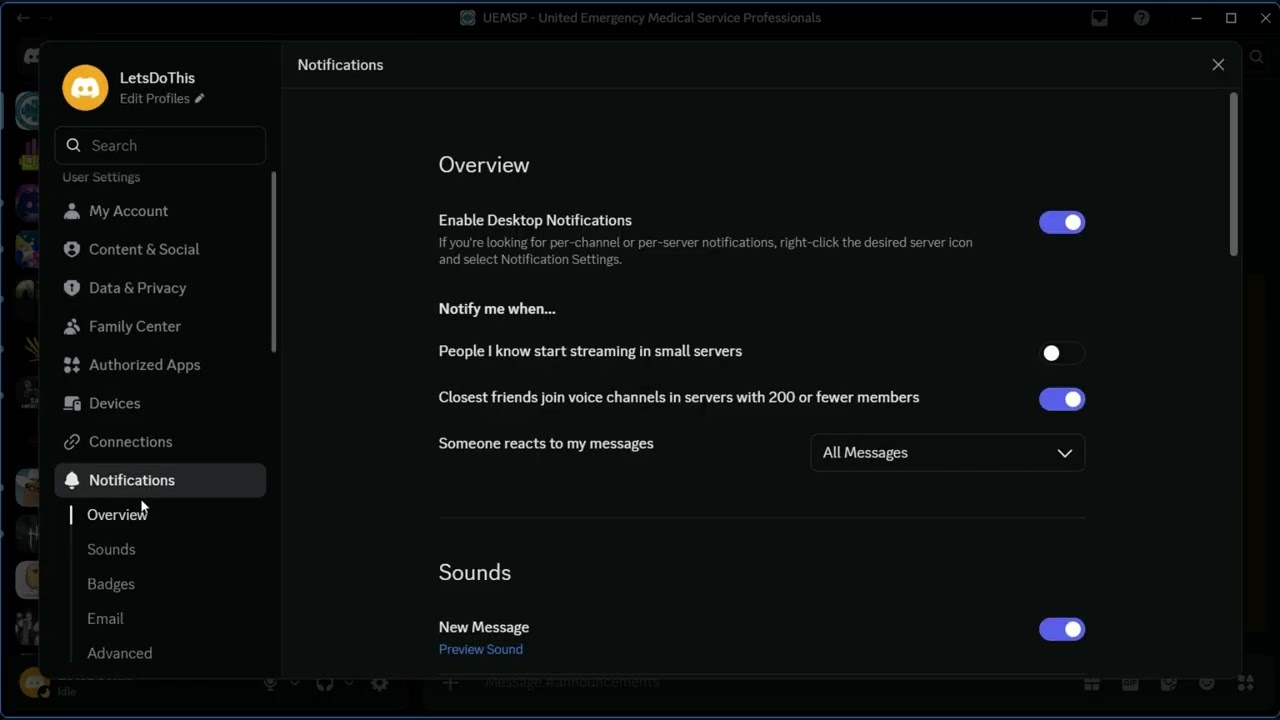1280x720 pixels.
Task: Select Notifications in the settings sidebar
Action: tap(160, 480)
